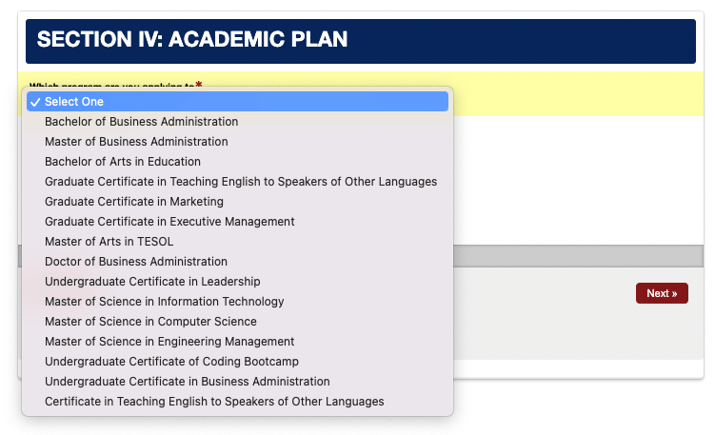Choose Master of Business Administration
The width and height of the screenshot is (715, 435).
click(237, 142)
